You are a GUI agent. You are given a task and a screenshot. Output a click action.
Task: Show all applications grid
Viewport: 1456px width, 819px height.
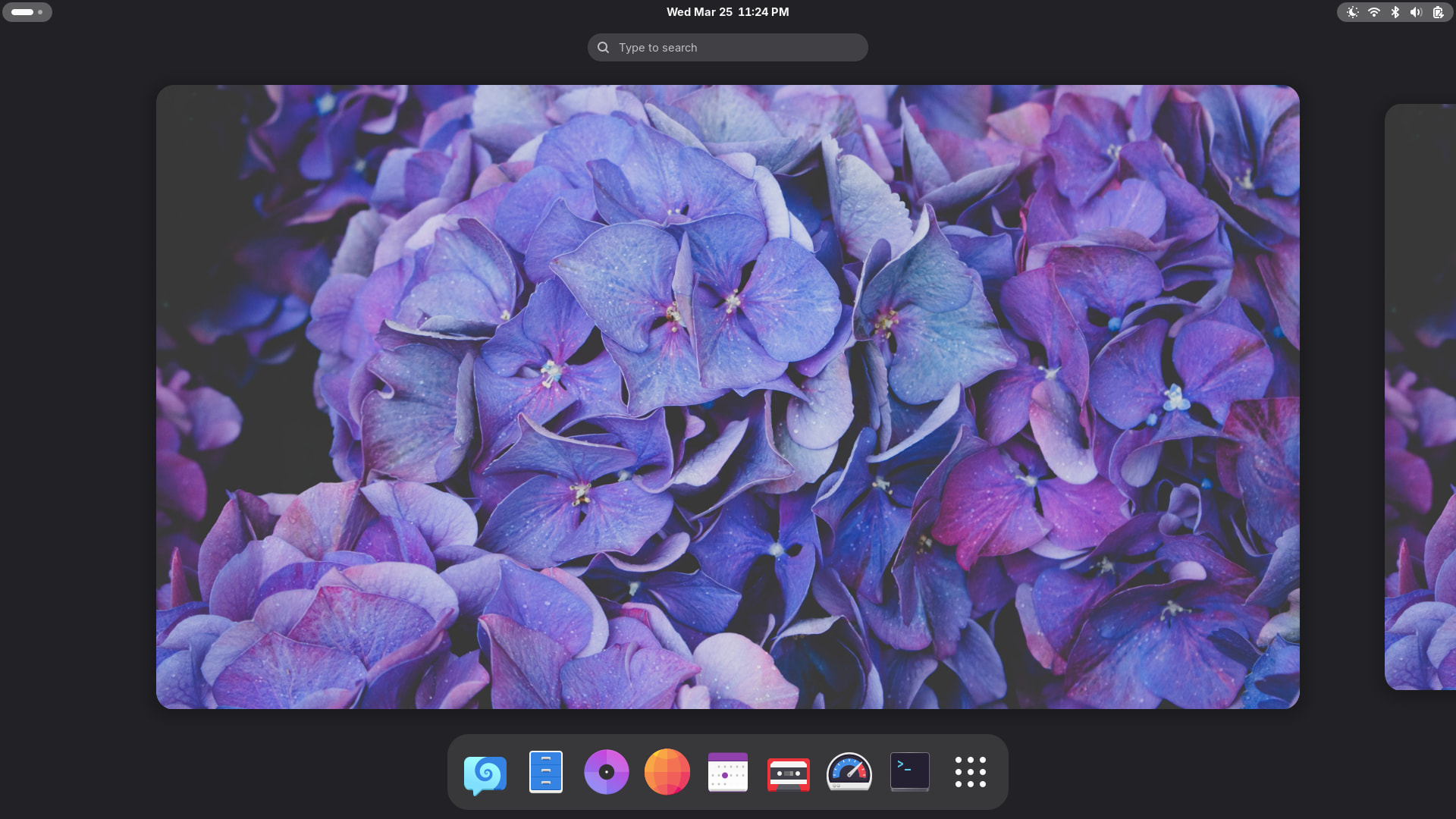pyautogui.click(x=970, y=772)
